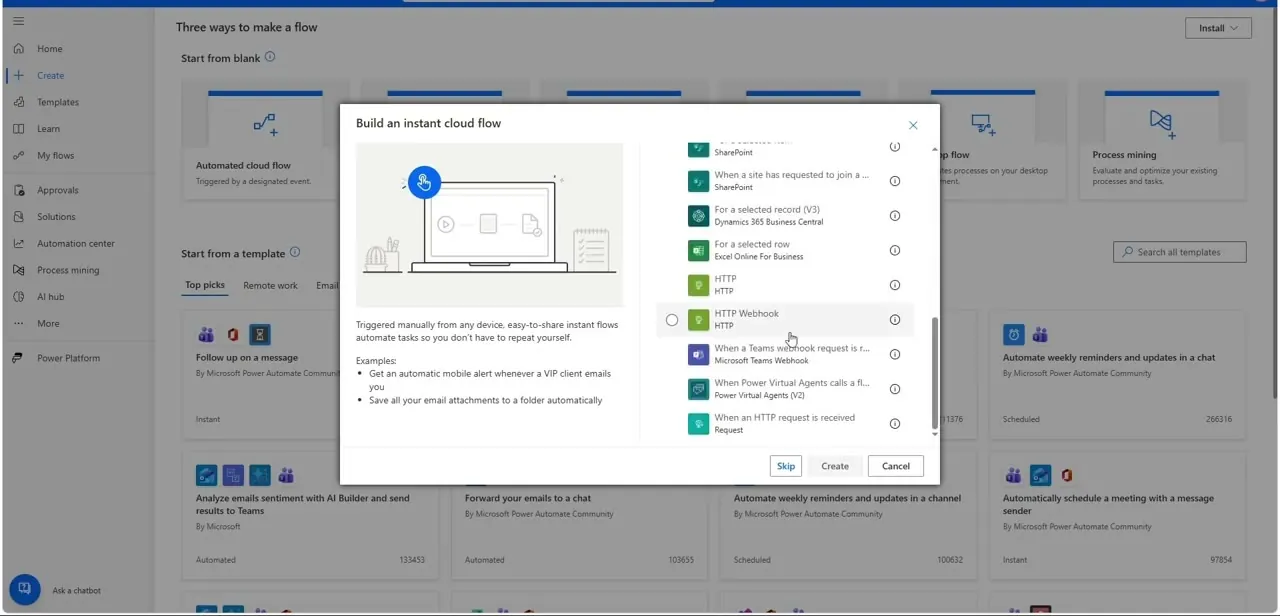Screen dimensions: 1280x616
Task: Select the HTTP trigger row
Action: point(785,285)
